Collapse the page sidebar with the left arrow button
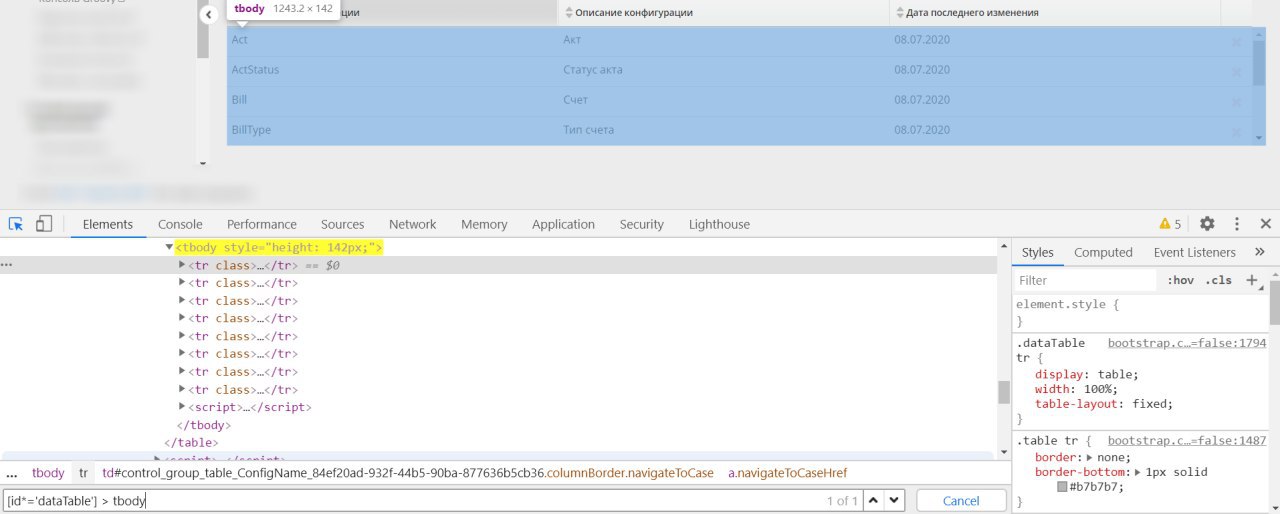Screen dimensions: 1280x514 [208, 15]
